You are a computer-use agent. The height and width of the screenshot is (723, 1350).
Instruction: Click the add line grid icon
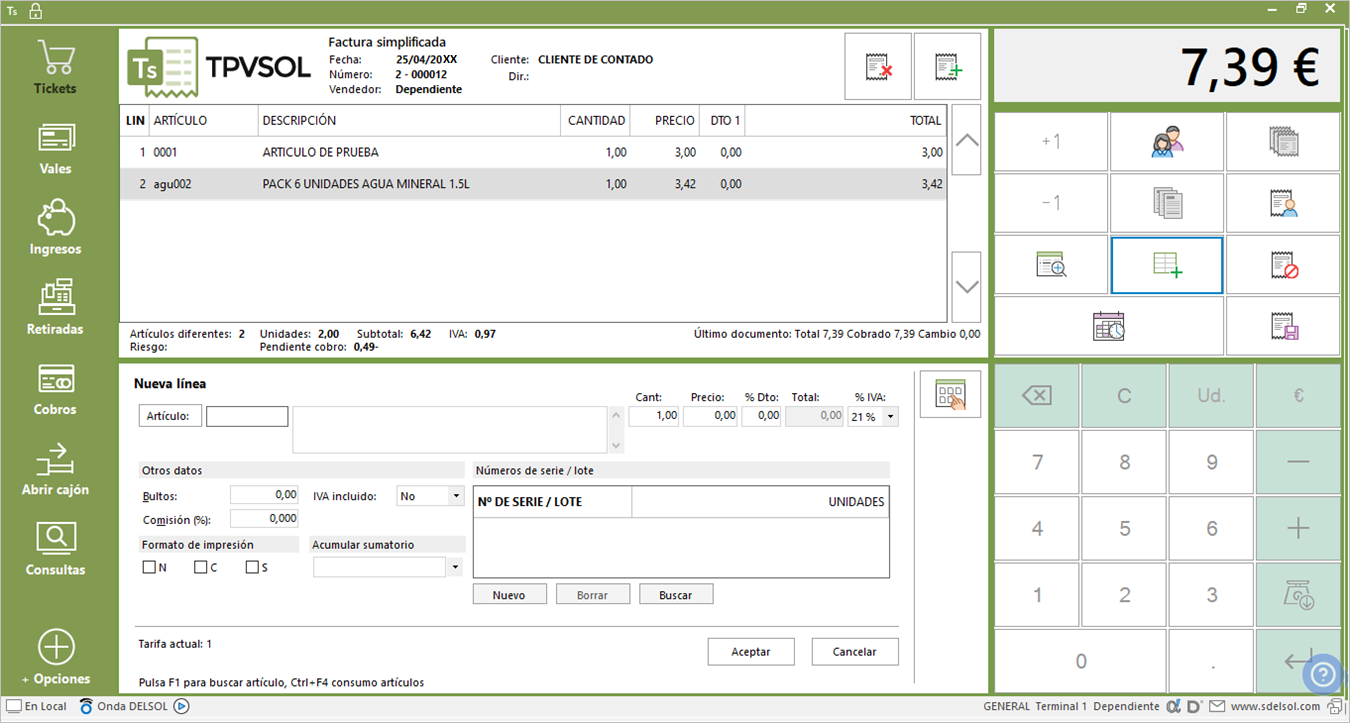[x=1167, y=265]
